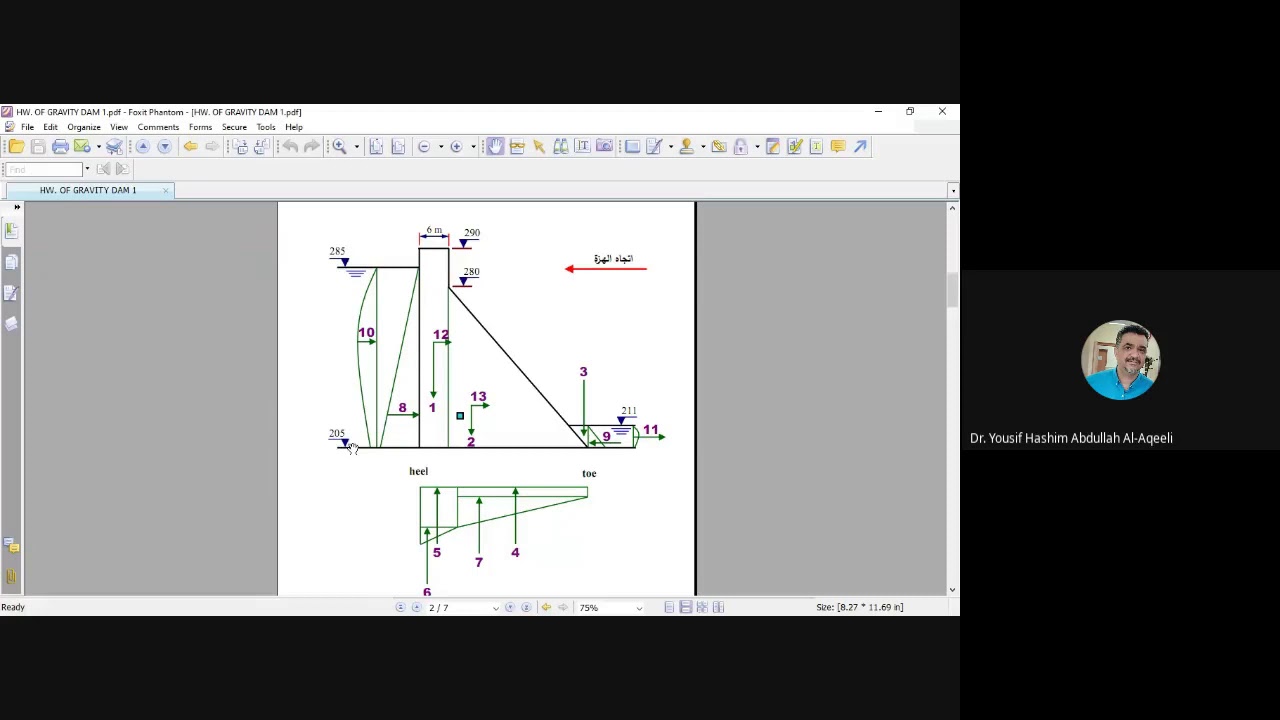Open the 75% zoom level dropdown
The image size is (1280, 720).
[639, 608]
